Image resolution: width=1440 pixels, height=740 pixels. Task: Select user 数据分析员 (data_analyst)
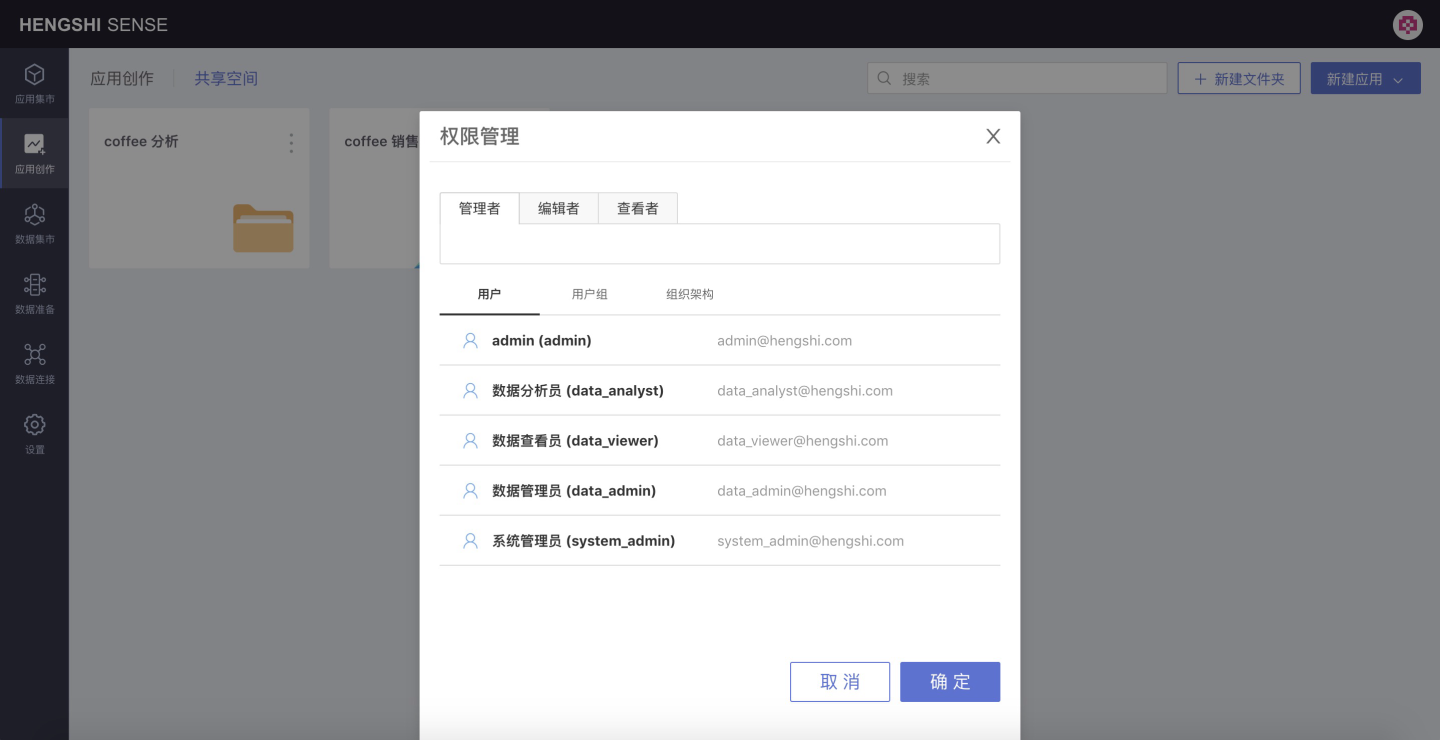pyautogui.click(x=578, y=391)
